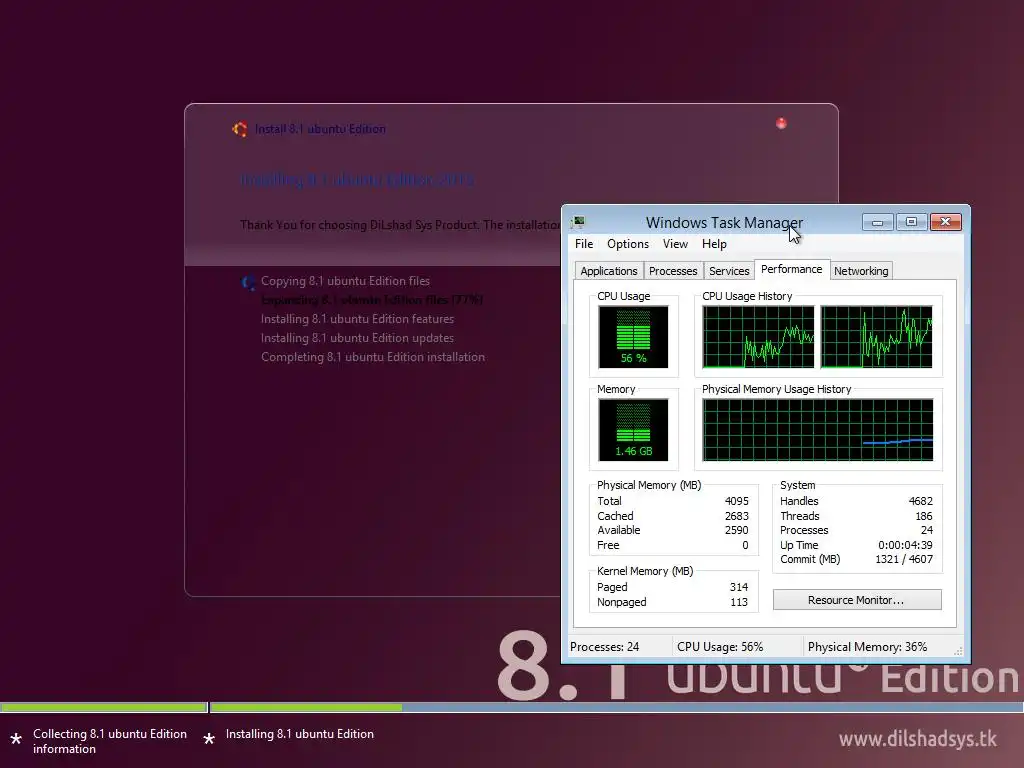Screen dimensions: 1024x768
Task: Click the Task Manager title bar icon
Action: [578, 222]
